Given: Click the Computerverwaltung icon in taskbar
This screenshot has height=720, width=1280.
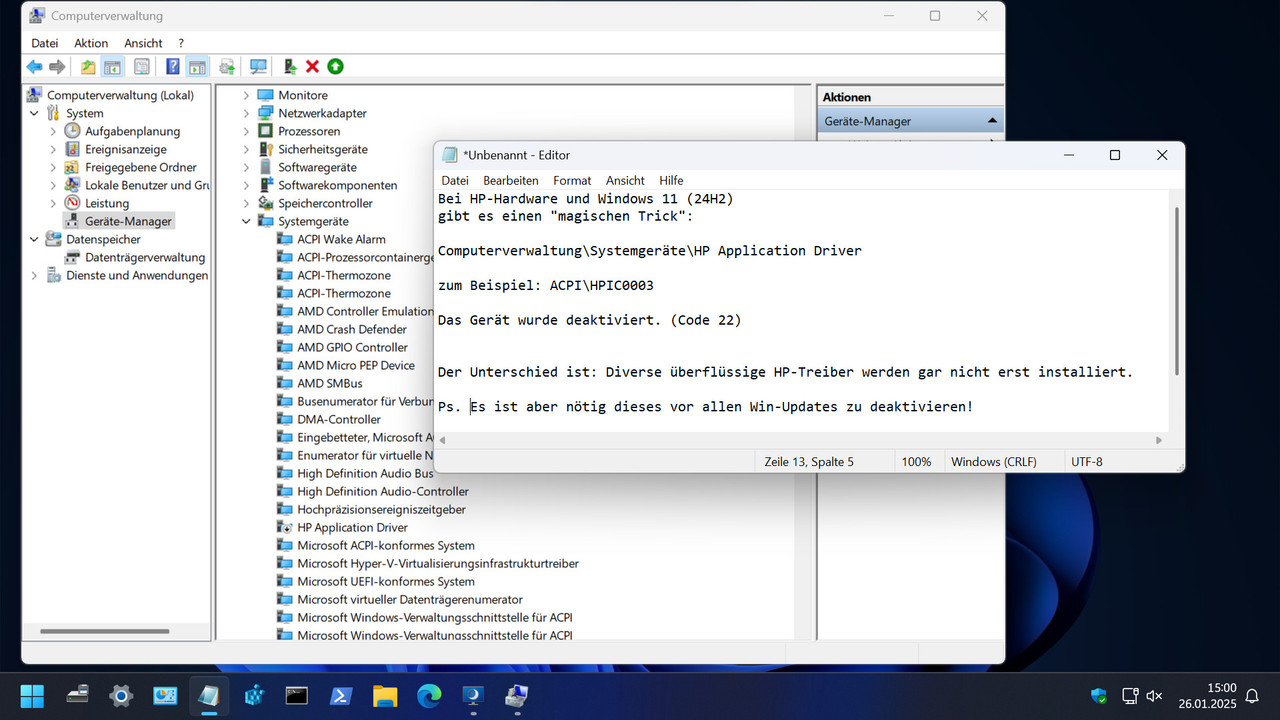Looking at the screenshot, I should (517, 695).
